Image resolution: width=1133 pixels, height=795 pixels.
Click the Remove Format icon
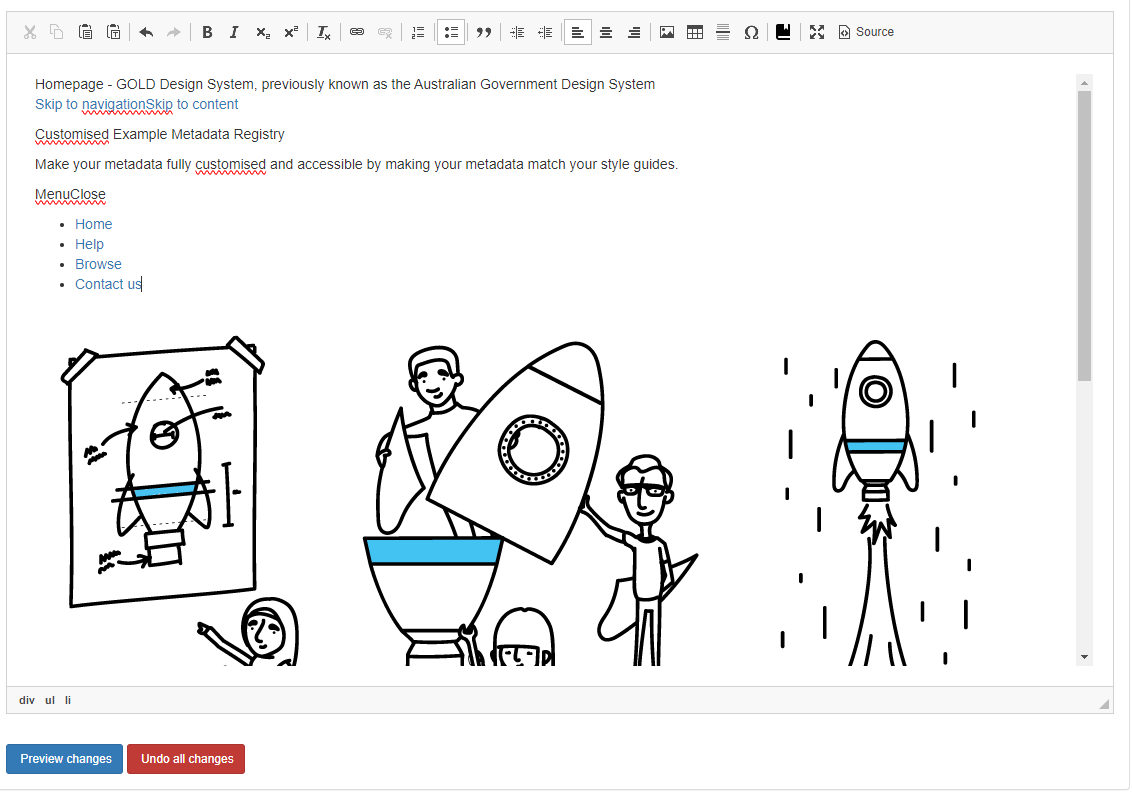(x=323, y=32)
